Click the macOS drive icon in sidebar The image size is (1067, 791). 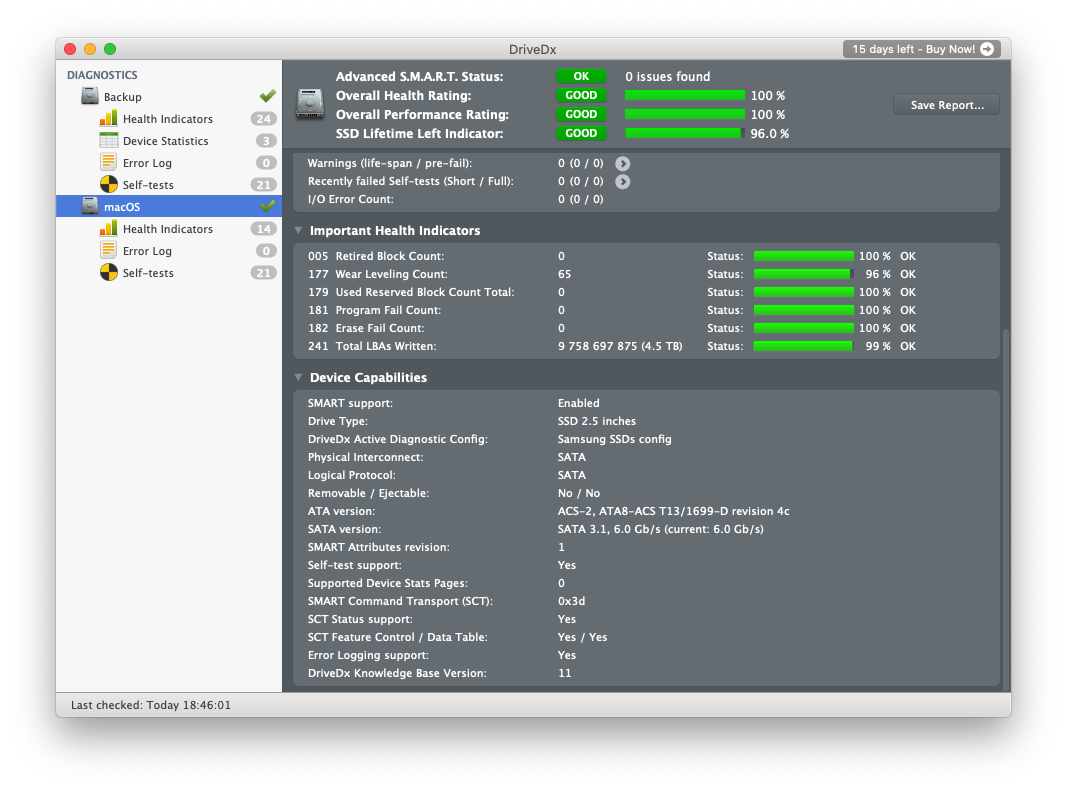[90, 206]
